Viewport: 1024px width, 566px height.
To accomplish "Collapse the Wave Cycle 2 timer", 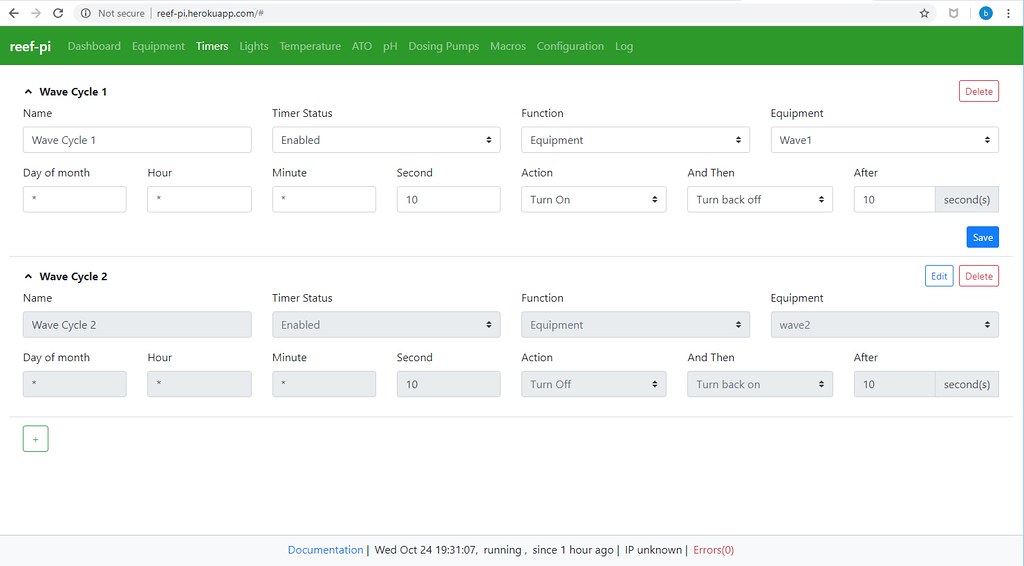I will (28, 277).
